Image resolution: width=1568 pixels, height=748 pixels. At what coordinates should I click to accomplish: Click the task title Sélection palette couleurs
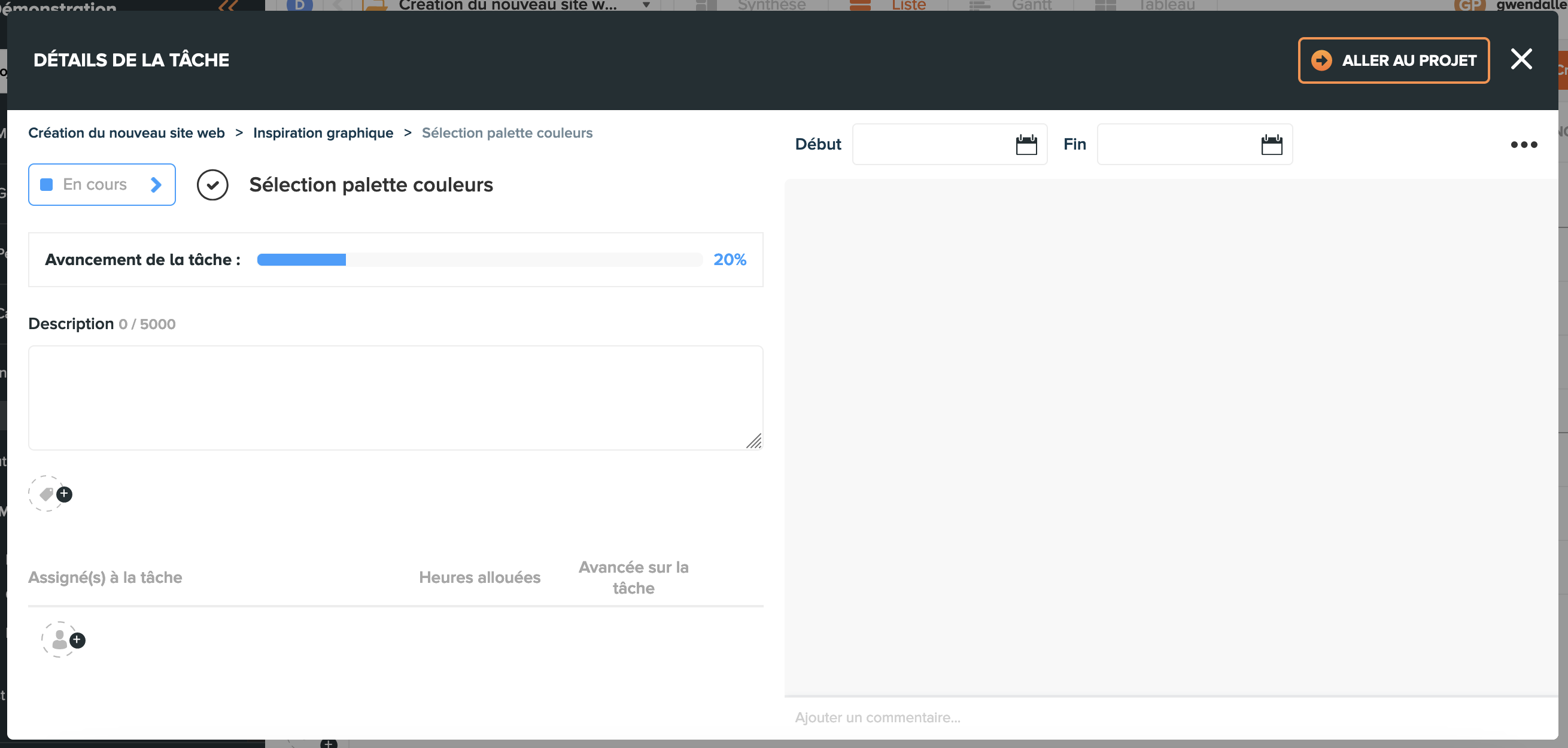point(370,185)
